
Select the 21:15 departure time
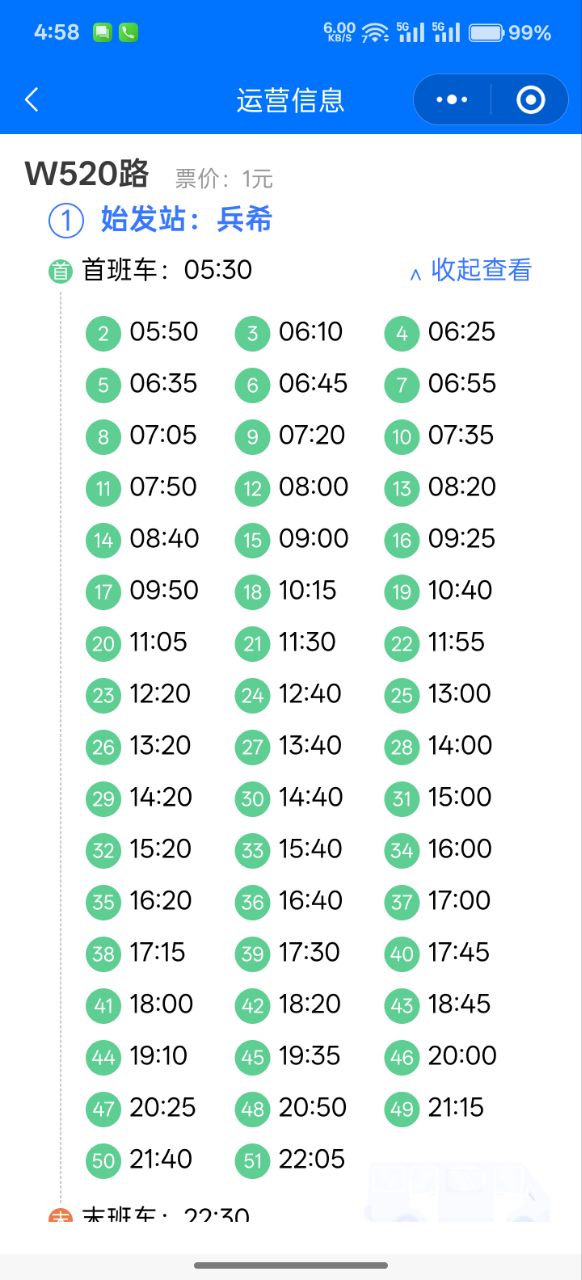pos(456,1108)
